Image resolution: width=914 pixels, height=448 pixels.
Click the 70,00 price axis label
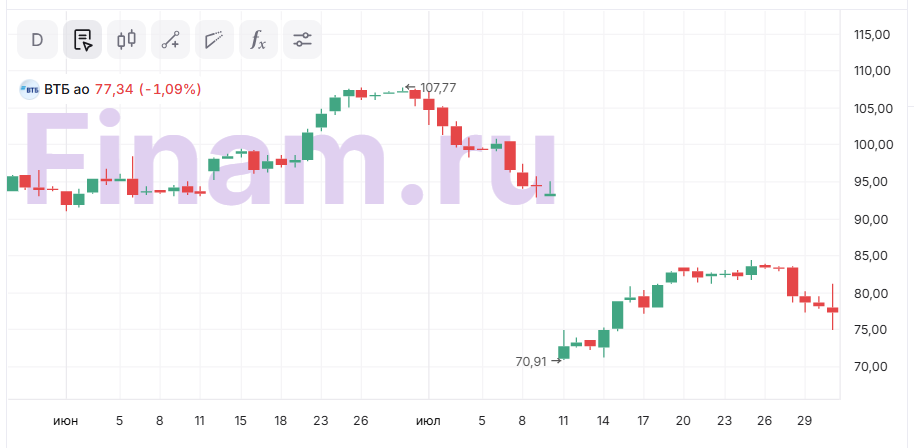coord(871,367)
